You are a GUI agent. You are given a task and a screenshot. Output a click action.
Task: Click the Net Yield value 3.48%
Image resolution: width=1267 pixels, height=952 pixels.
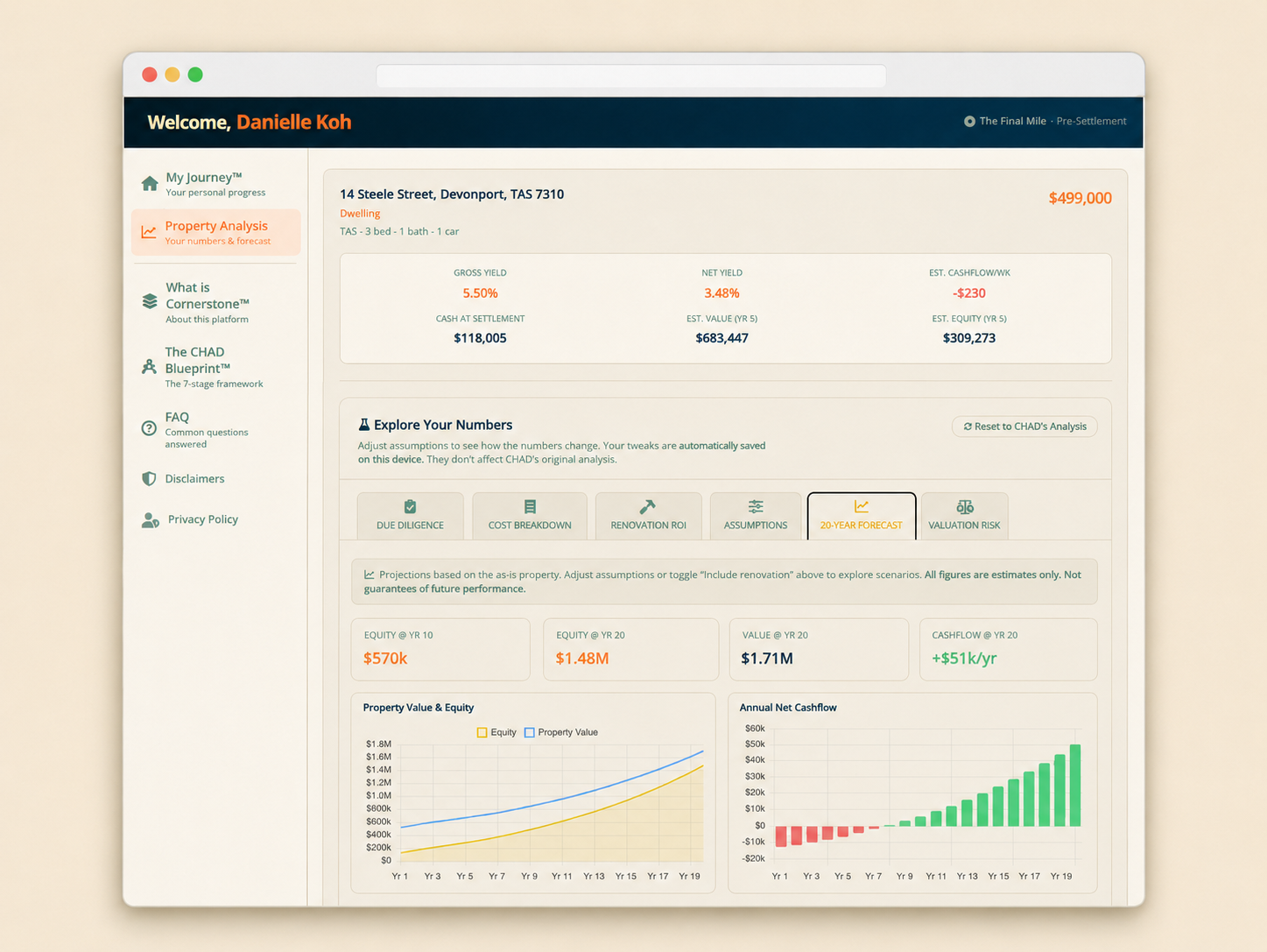point(721,293)
